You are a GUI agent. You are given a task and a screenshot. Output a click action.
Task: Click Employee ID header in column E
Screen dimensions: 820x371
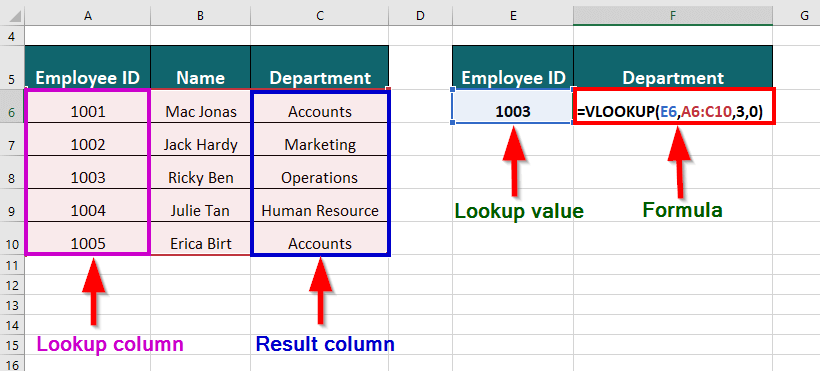pos(513,68)
